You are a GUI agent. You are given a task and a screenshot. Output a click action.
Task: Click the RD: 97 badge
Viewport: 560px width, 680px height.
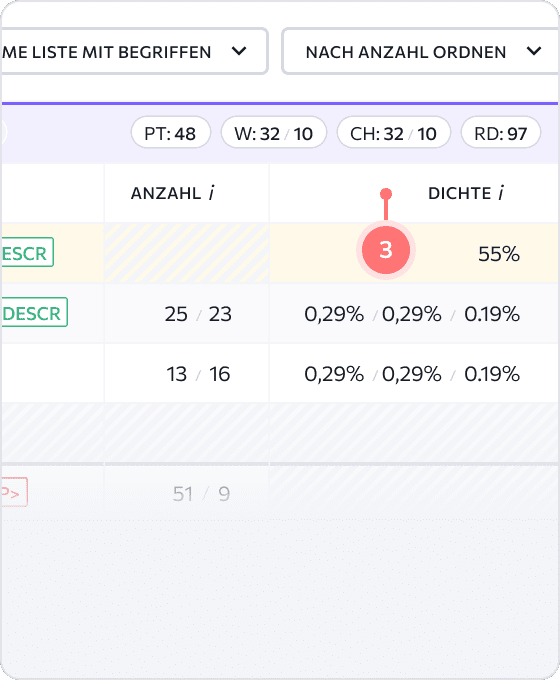click(501, 133)
